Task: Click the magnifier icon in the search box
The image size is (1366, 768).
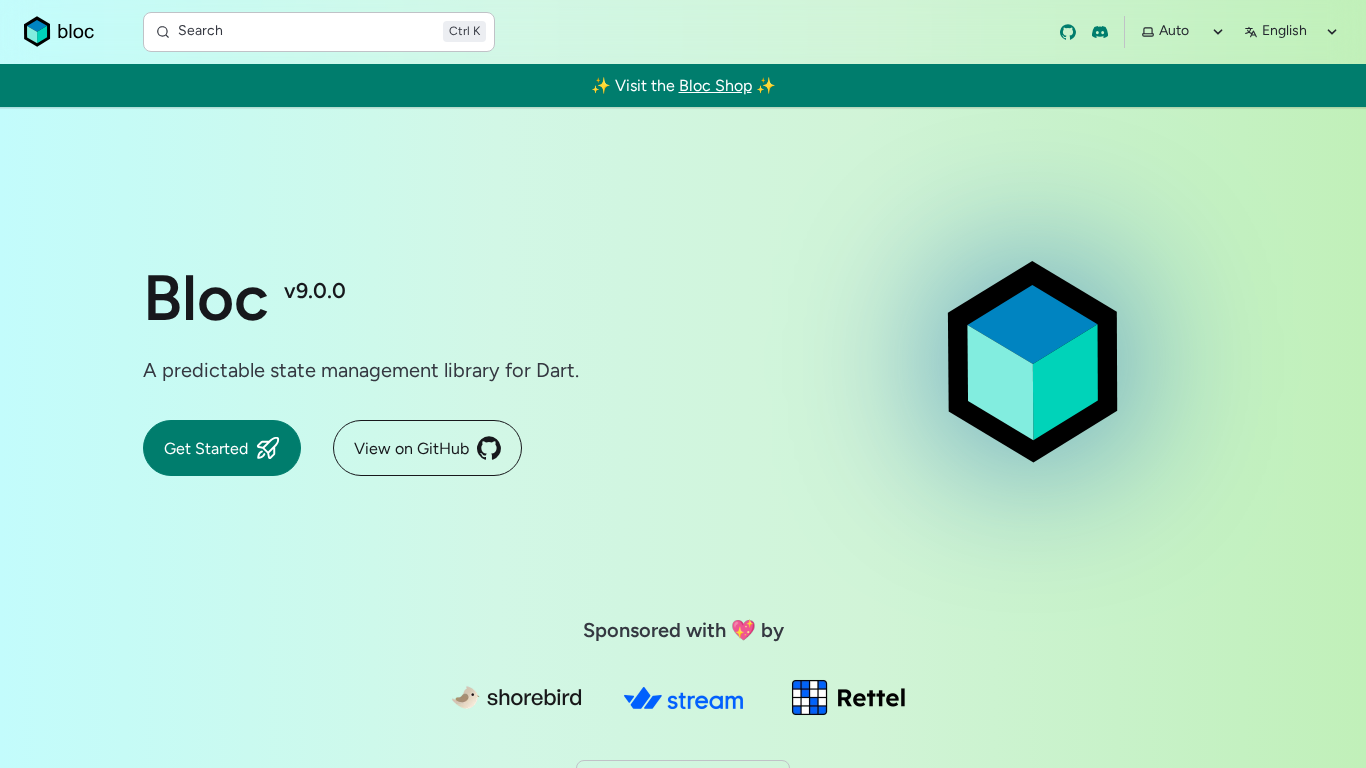Action: point(163,32)
